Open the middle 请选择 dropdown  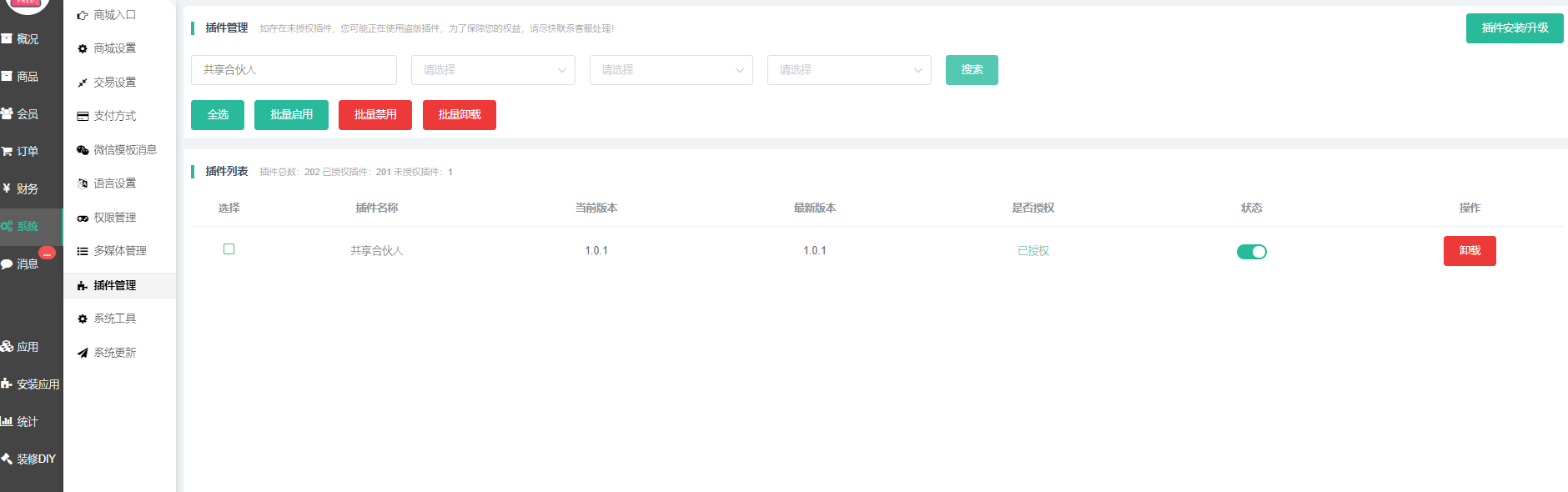pyautogui.click(x=671, y=70)
